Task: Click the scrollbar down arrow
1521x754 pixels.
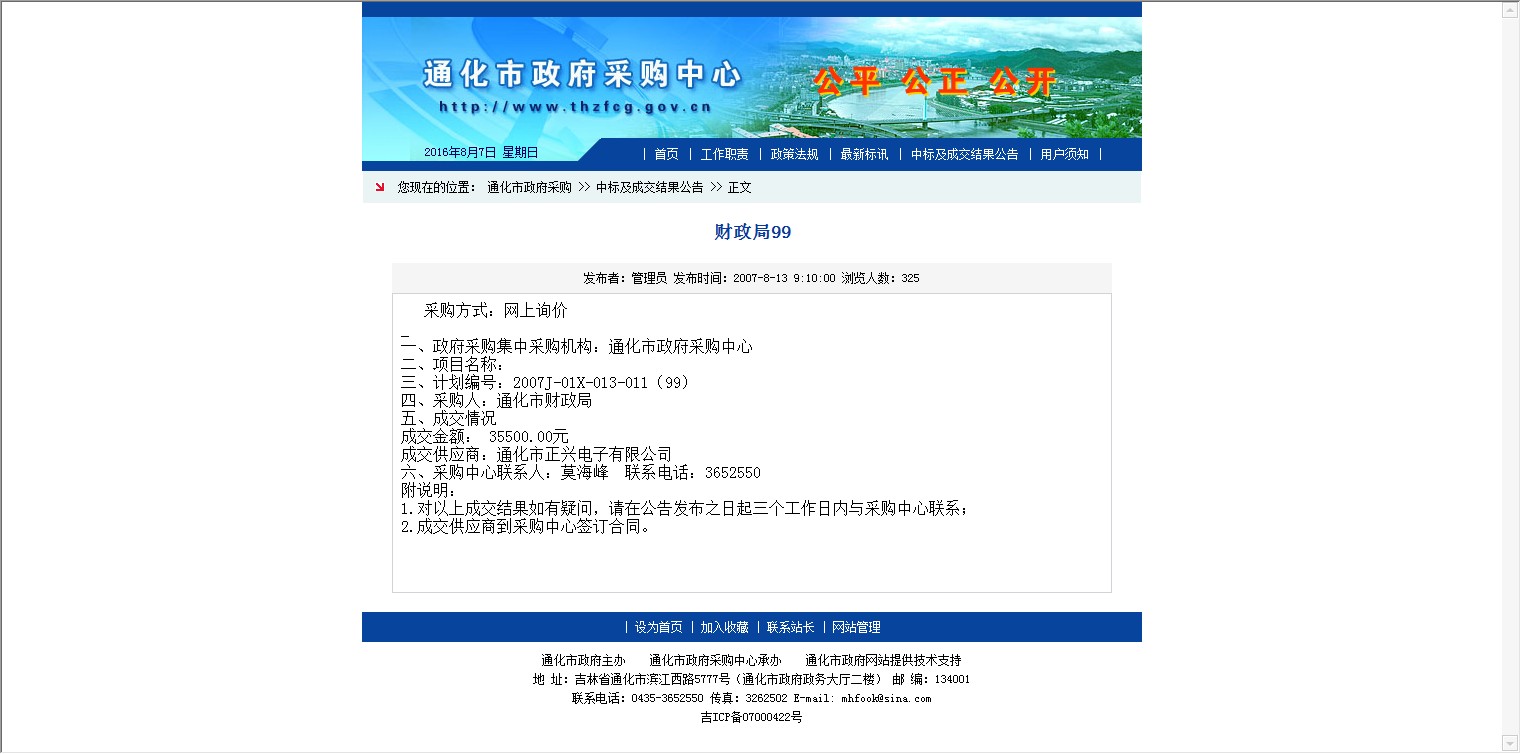Action: (x=1510, y=743)
